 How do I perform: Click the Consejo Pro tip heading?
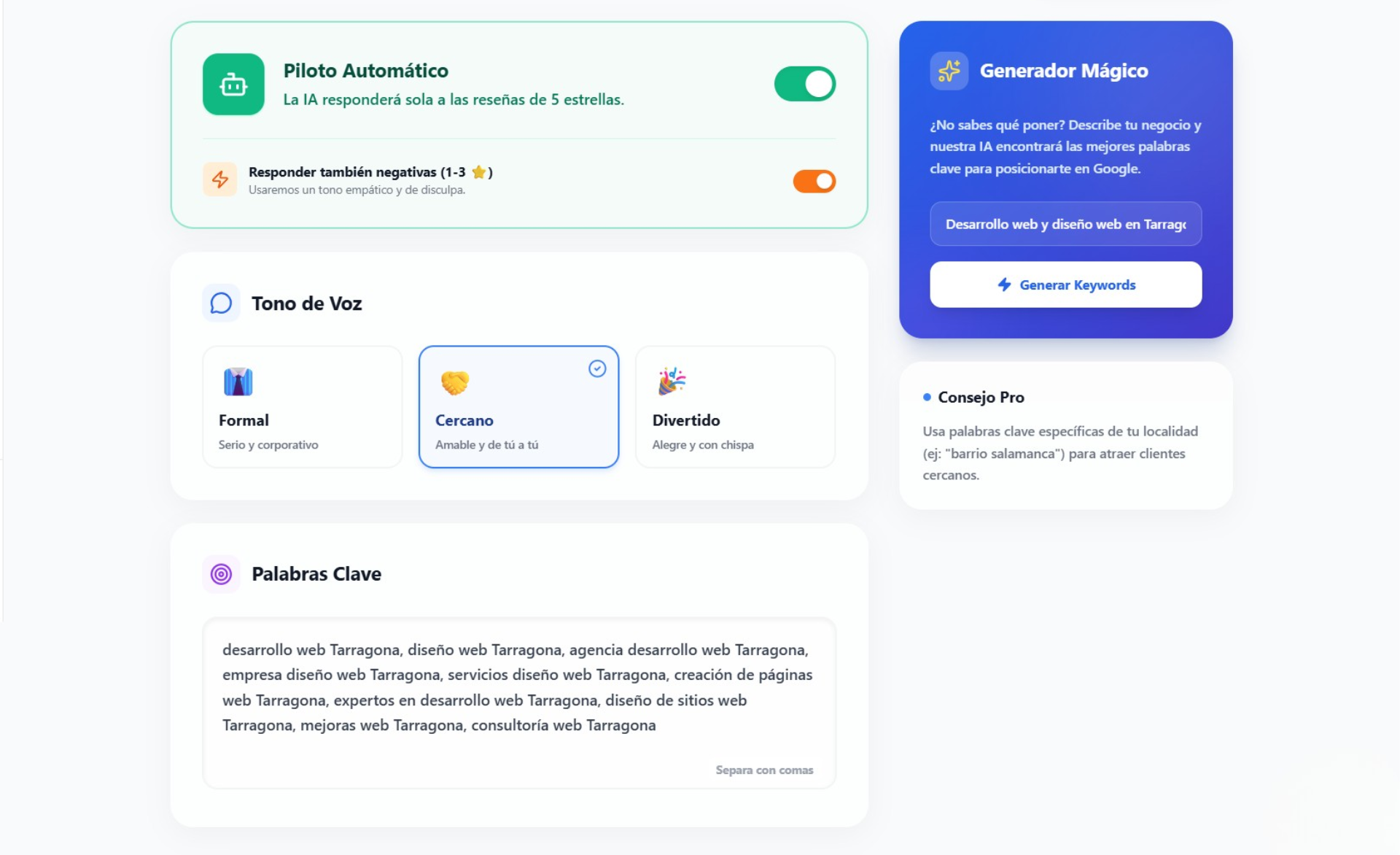coord(981,398)
